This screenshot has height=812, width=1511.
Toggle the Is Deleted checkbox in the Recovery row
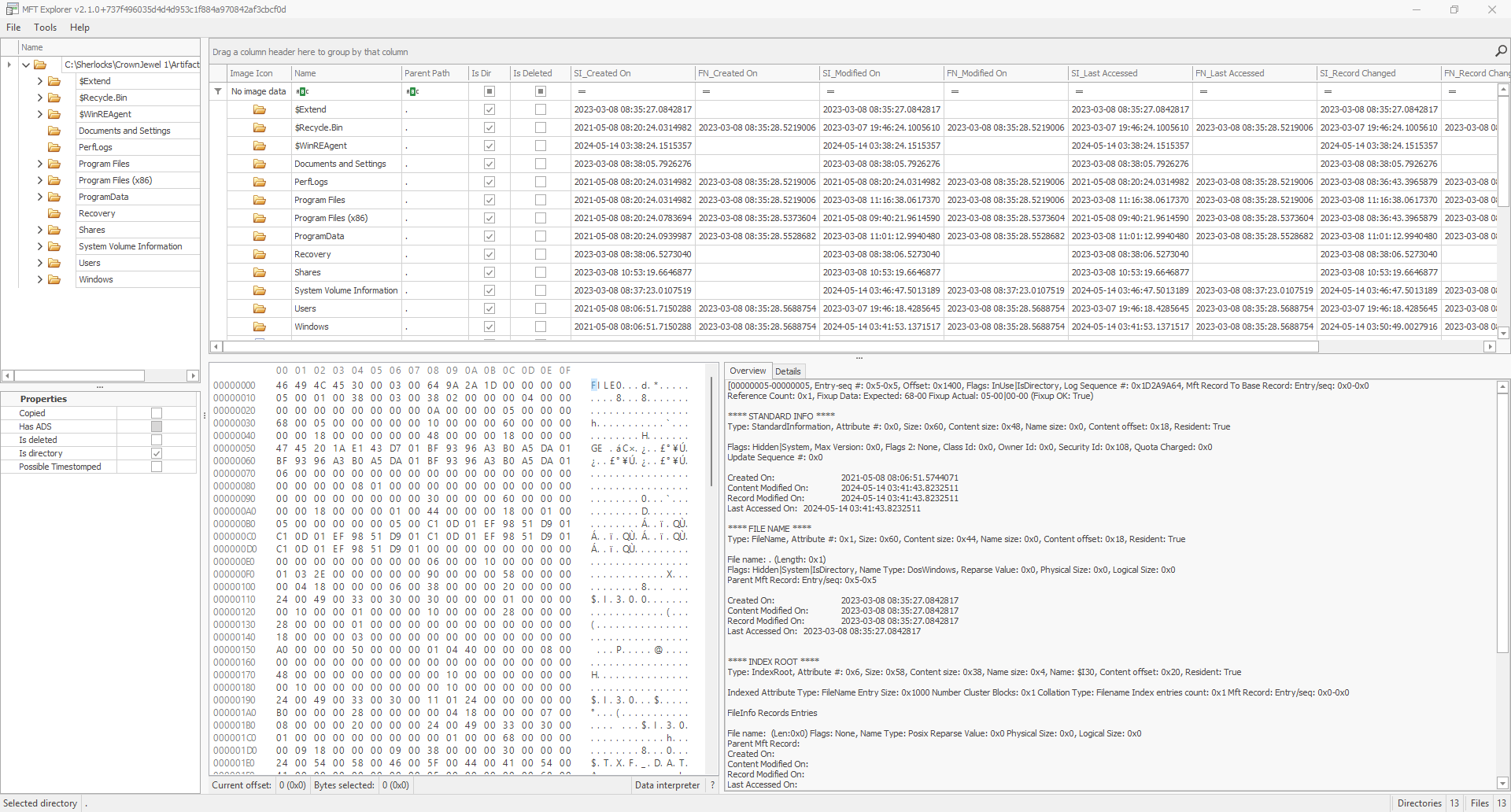[541, 254]
